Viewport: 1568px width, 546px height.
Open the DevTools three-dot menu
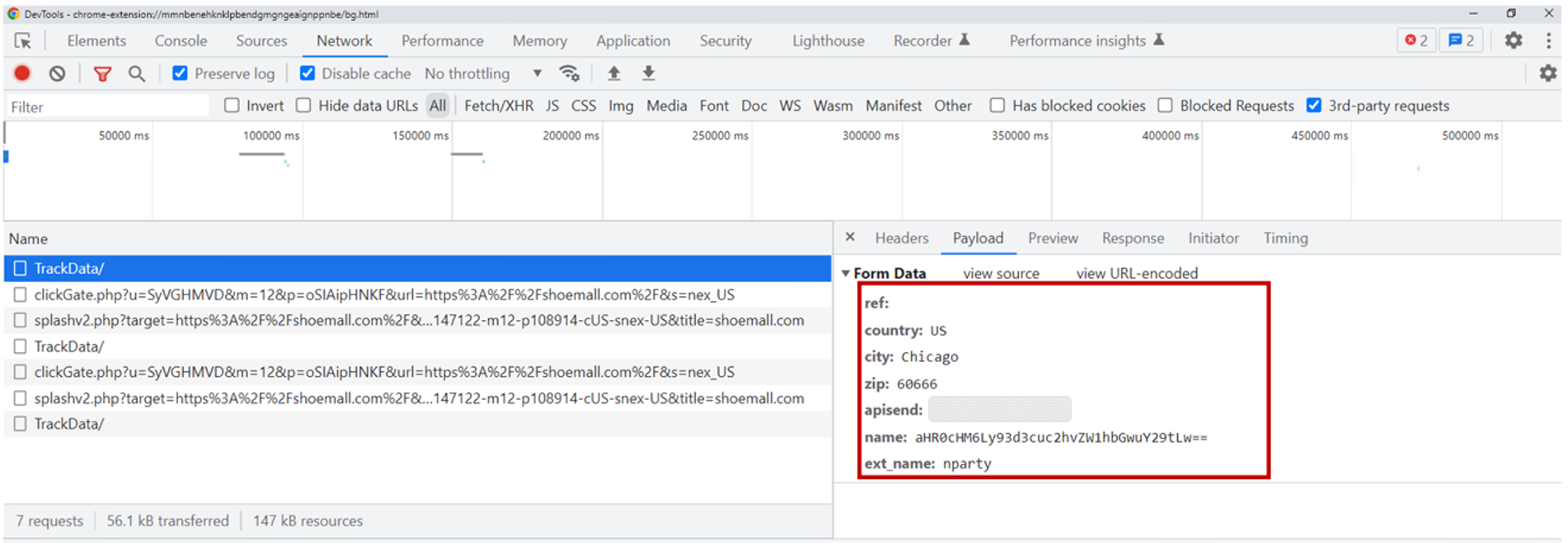pos(1548,40)
